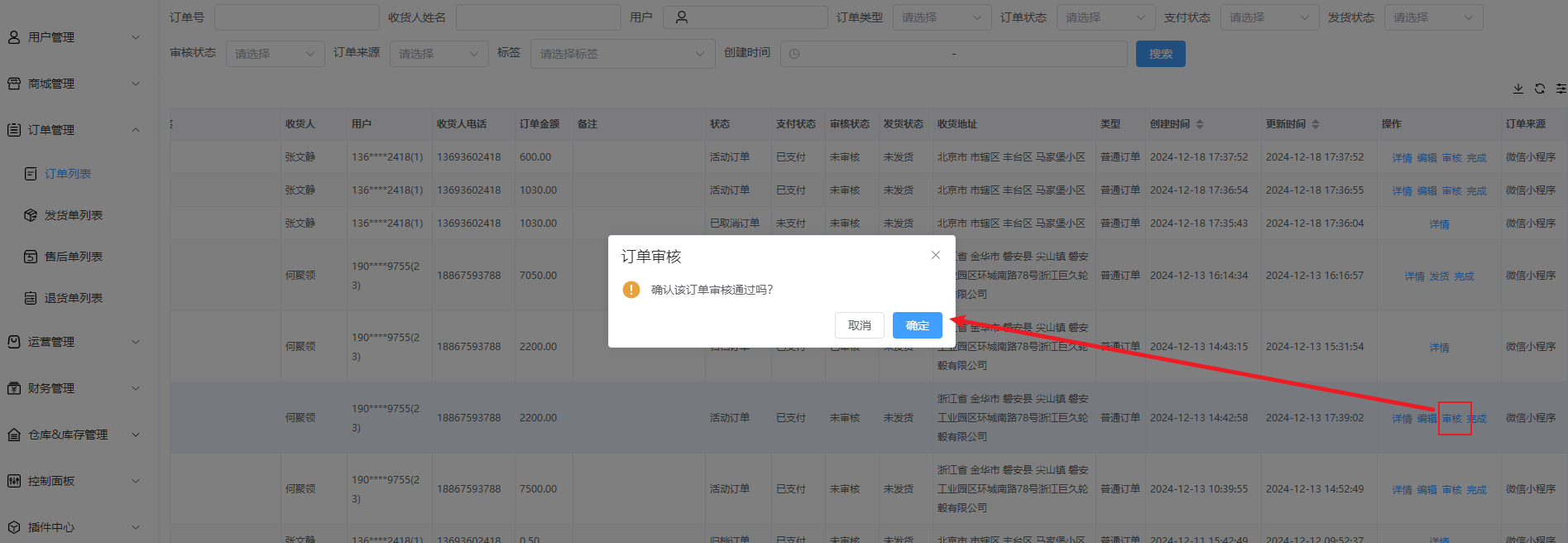This screenshot has height=543, width=1568.
Task: Click the 售后单列表 icon
Action: click(31, 257)
